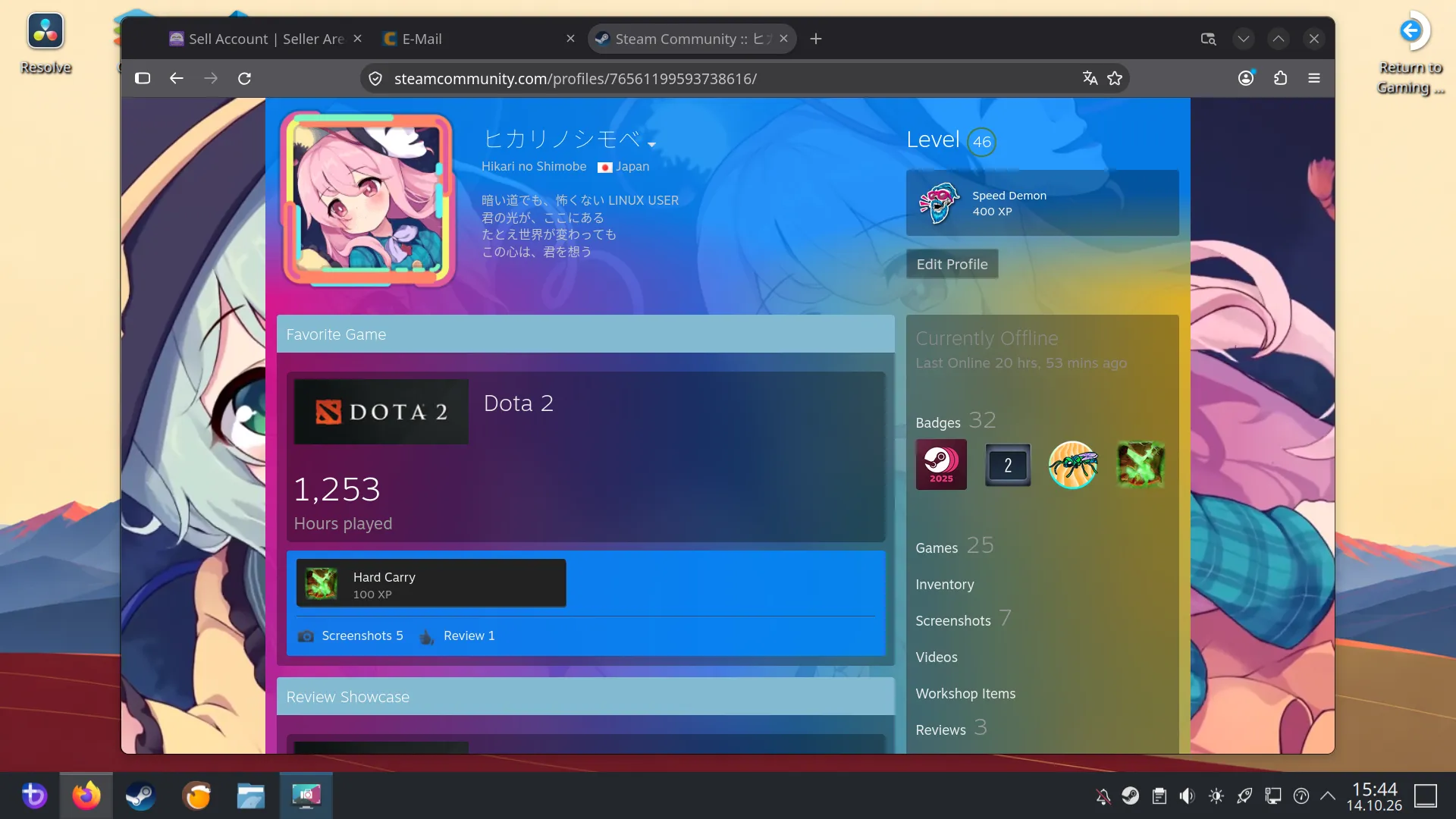
Task: Click the sidebar toggle icon in the browser toolbar
Action: click(143, 78)
